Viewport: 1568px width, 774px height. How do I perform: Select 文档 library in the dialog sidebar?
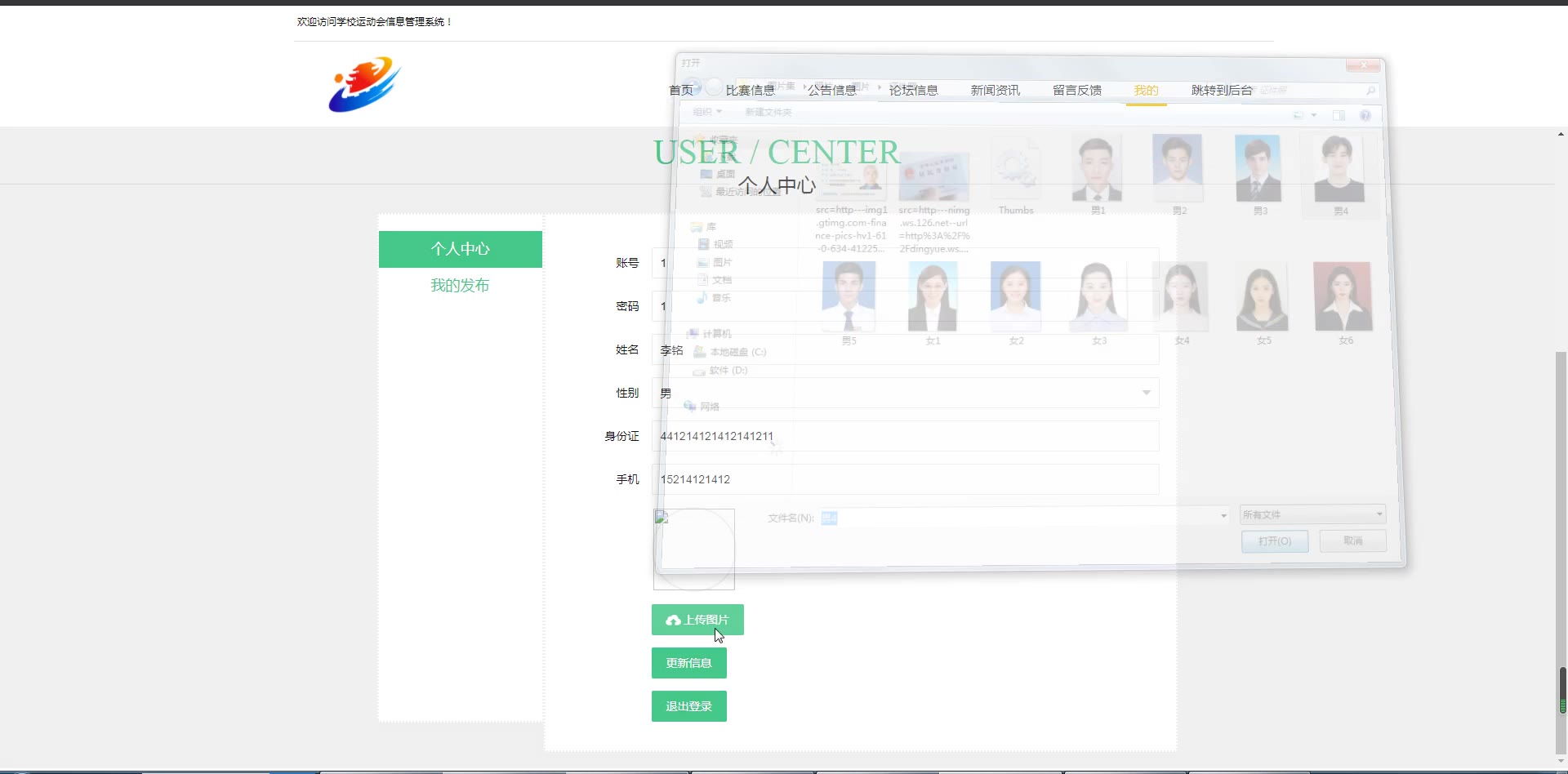pyautogui.click(x=714, y=280)
